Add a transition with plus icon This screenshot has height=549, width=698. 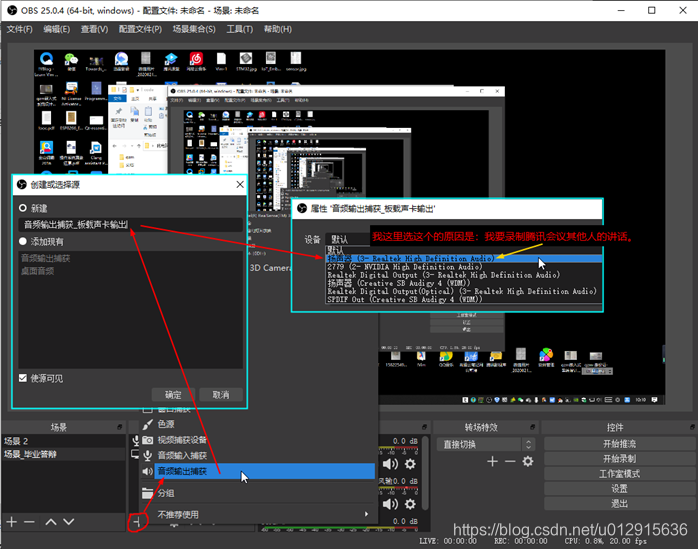[492, 461]
